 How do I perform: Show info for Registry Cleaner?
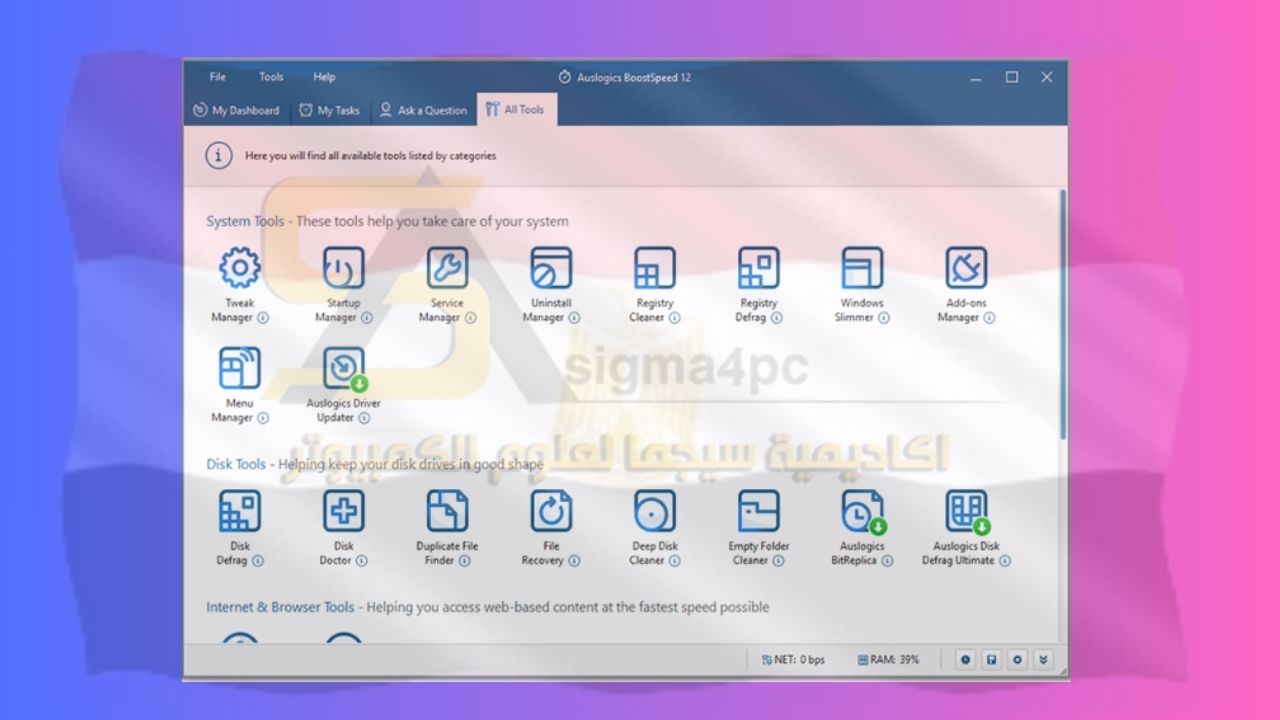click(x=675, y=318)
